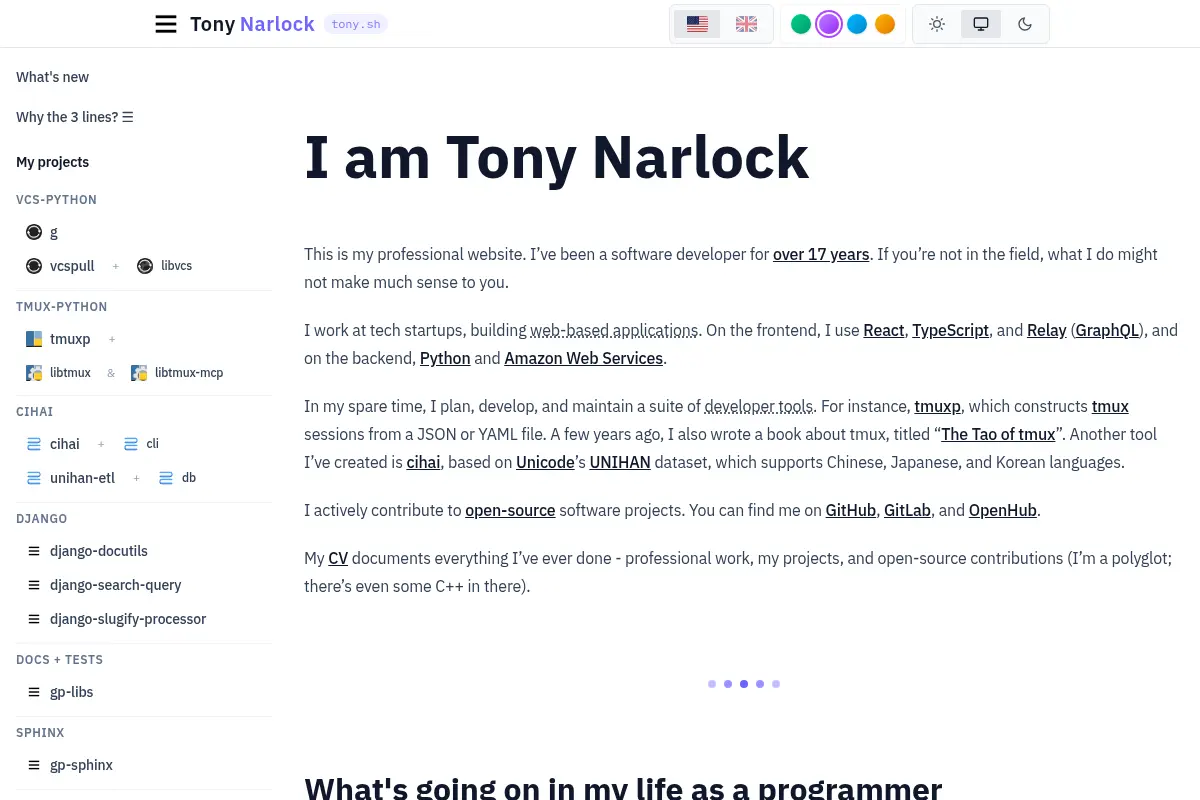This screenshot has height=800, width=1200.
Task: Switch to dark mode moon icon
Action: (1025, 24)
